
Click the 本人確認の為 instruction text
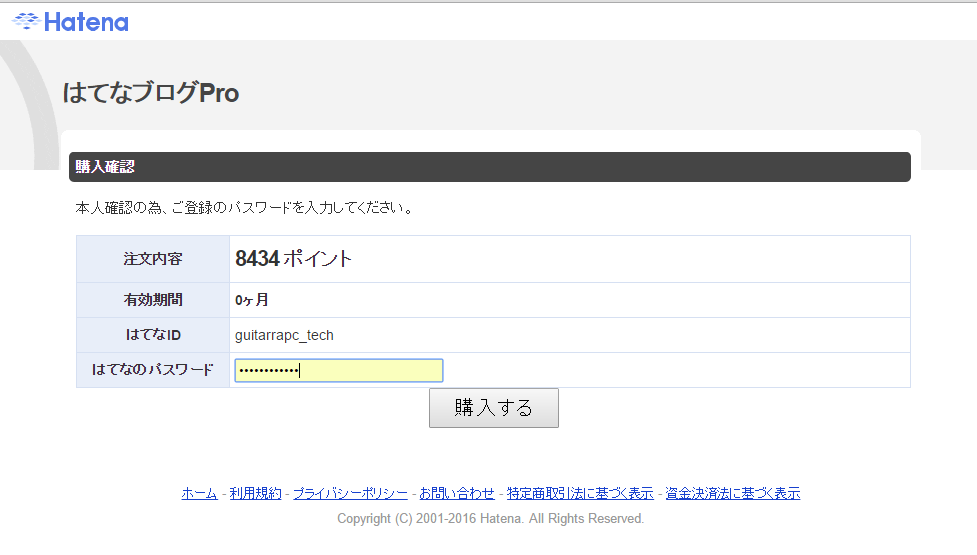coord(244,208)
